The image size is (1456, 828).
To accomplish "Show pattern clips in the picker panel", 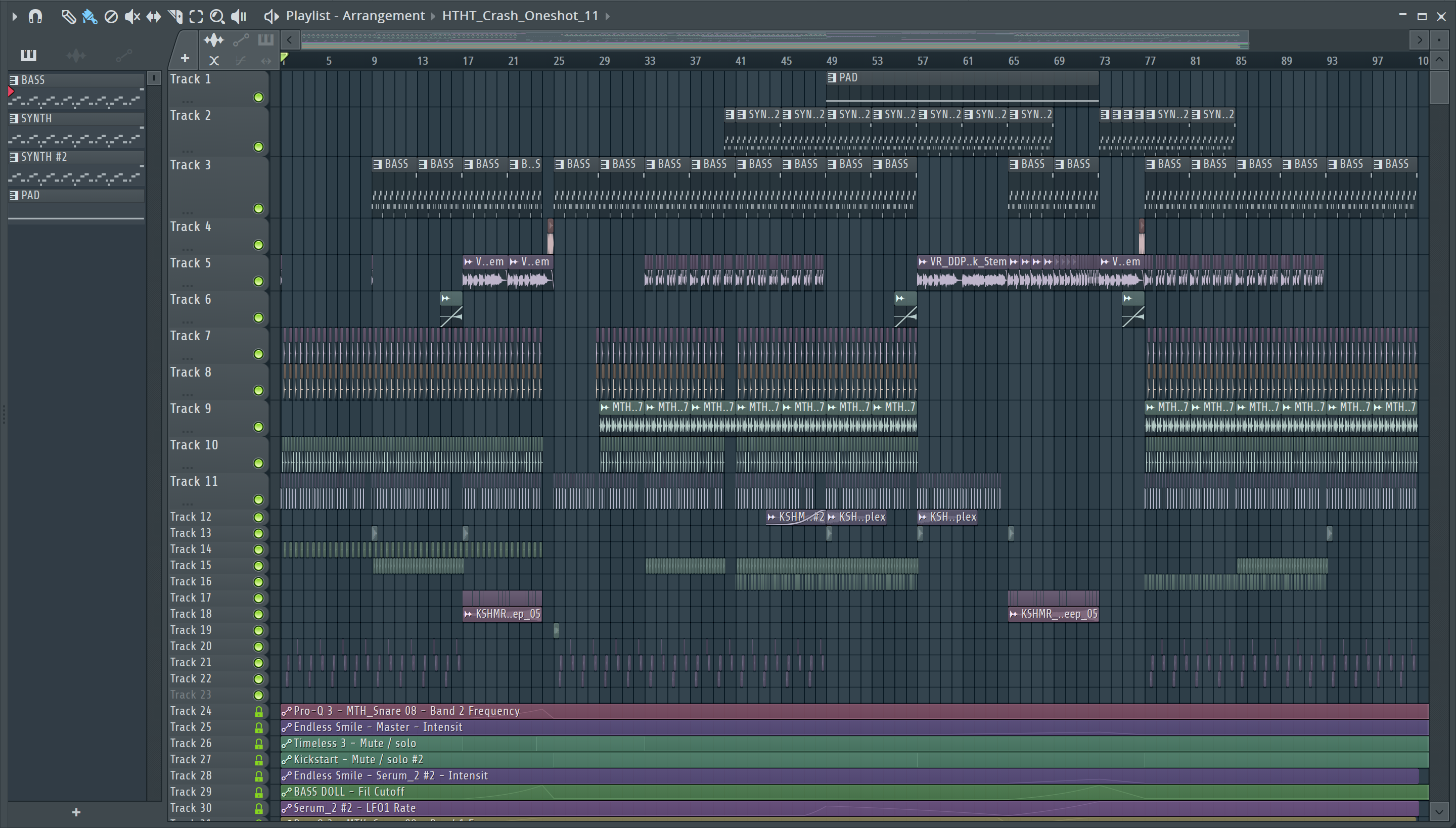I will (28, 55).
